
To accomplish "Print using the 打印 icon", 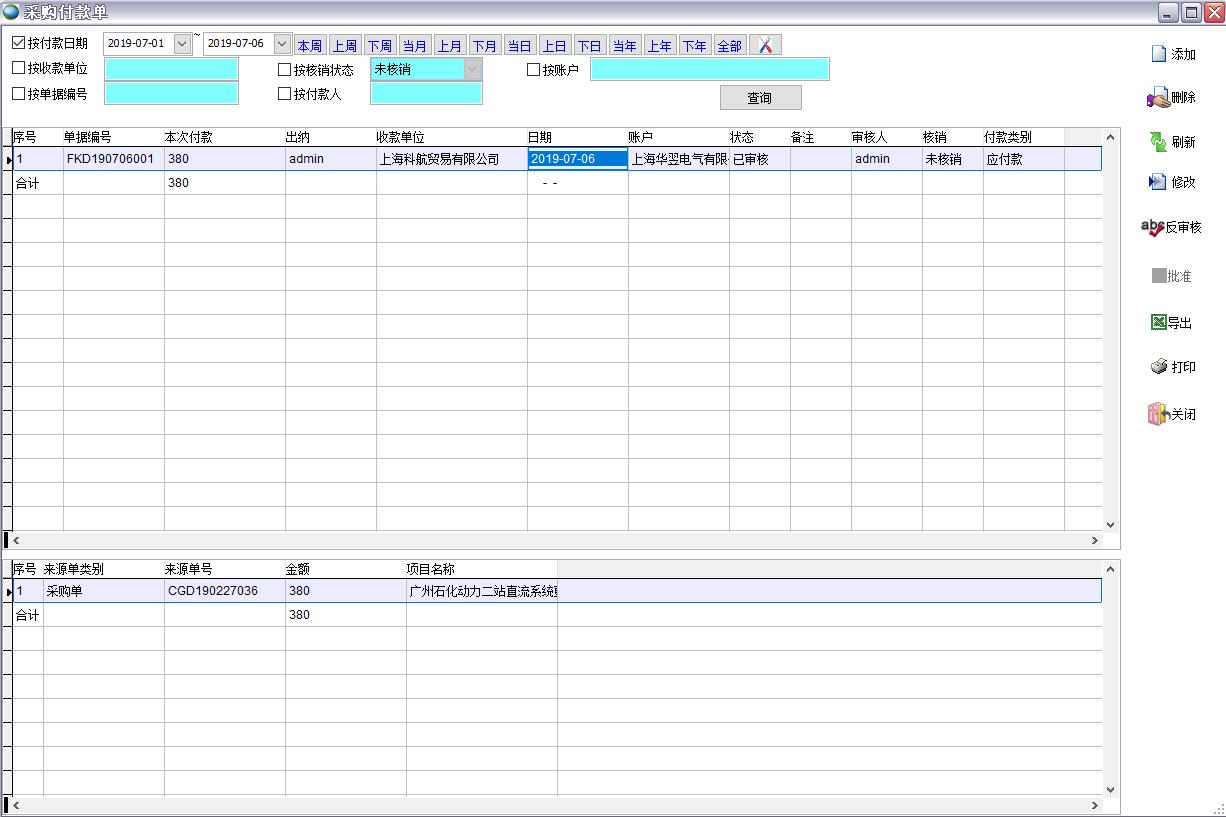I will pyautogui.click(x=1158, y=367).
